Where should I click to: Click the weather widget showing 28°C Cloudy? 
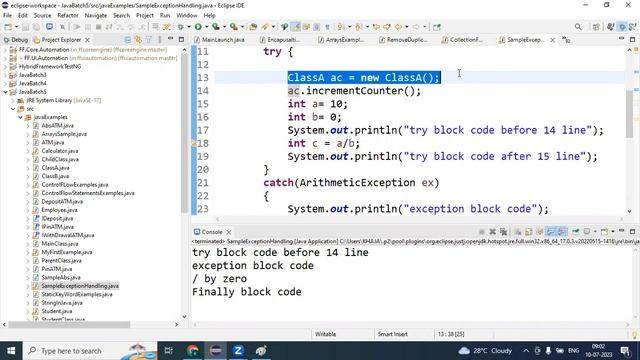point(485,351)
